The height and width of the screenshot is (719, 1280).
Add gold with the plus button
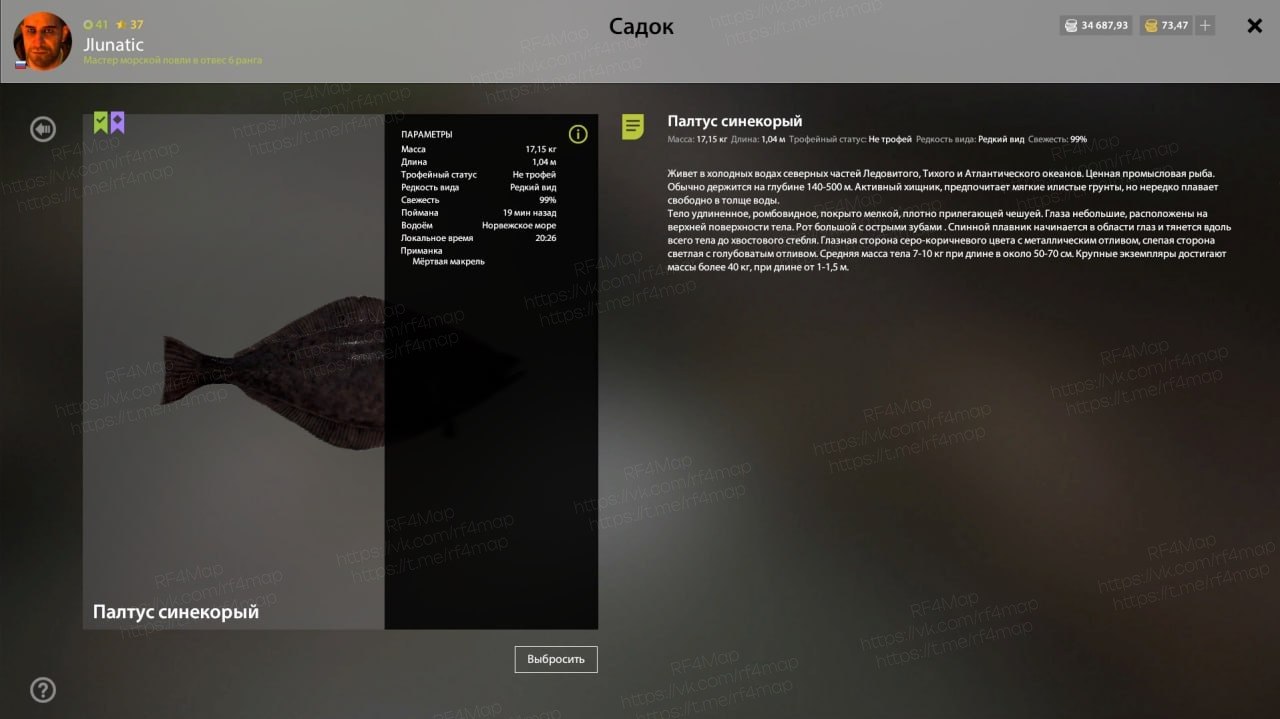(1205, 25)
